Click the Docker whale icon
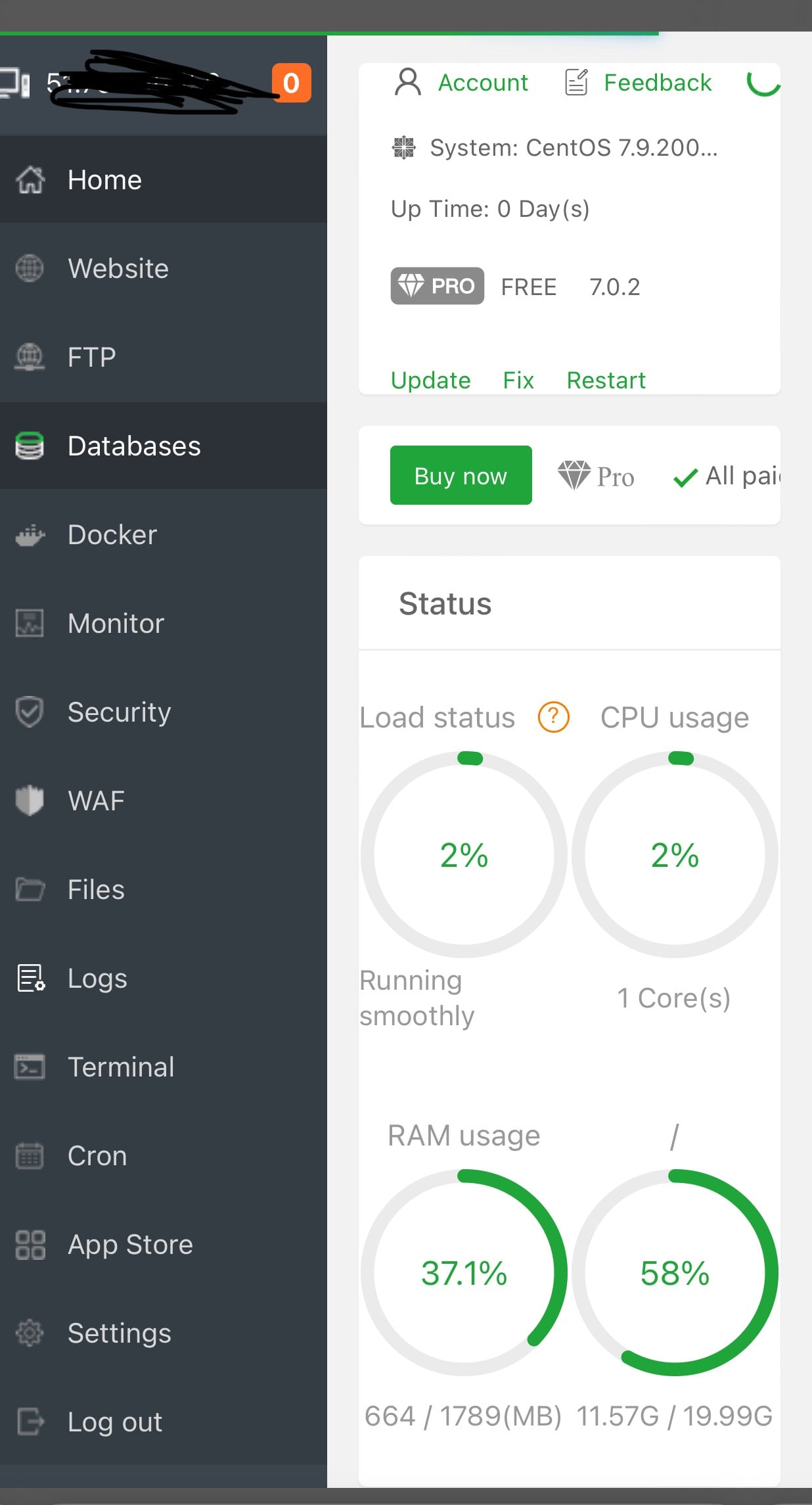This screenshot has width=812, height=1505. pos(30,536)
